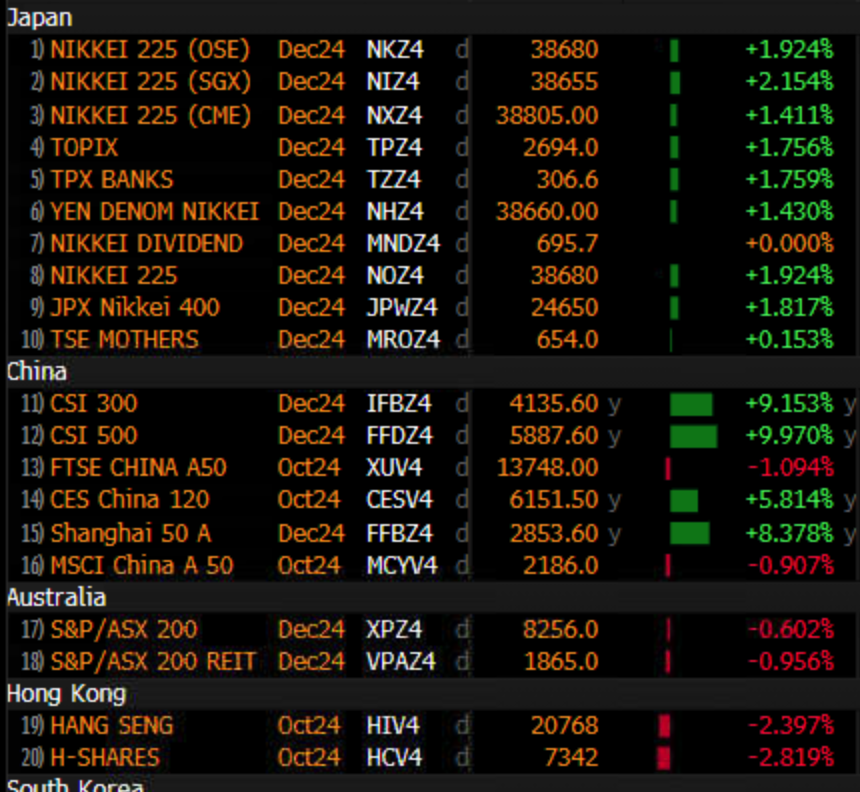
Task: Click the last price 38655
Action: (x=564, y=82)
